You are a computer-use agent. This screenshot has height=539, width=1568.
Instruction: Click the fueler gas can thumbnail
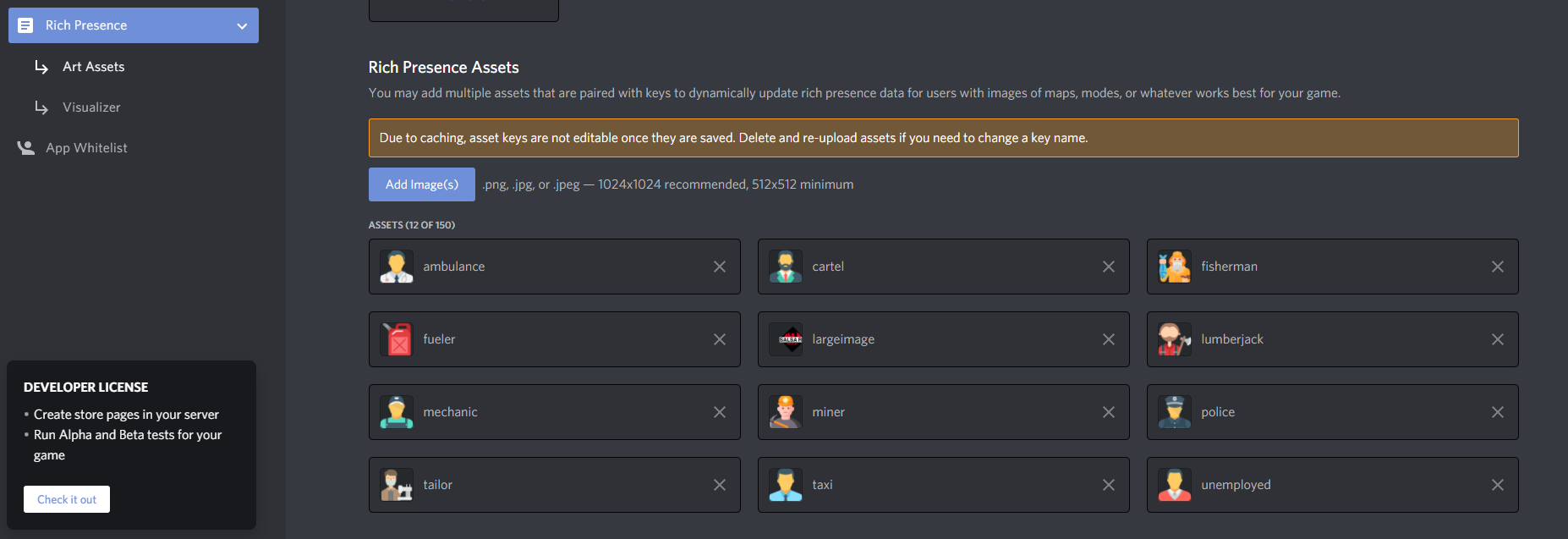pos(397,339)
